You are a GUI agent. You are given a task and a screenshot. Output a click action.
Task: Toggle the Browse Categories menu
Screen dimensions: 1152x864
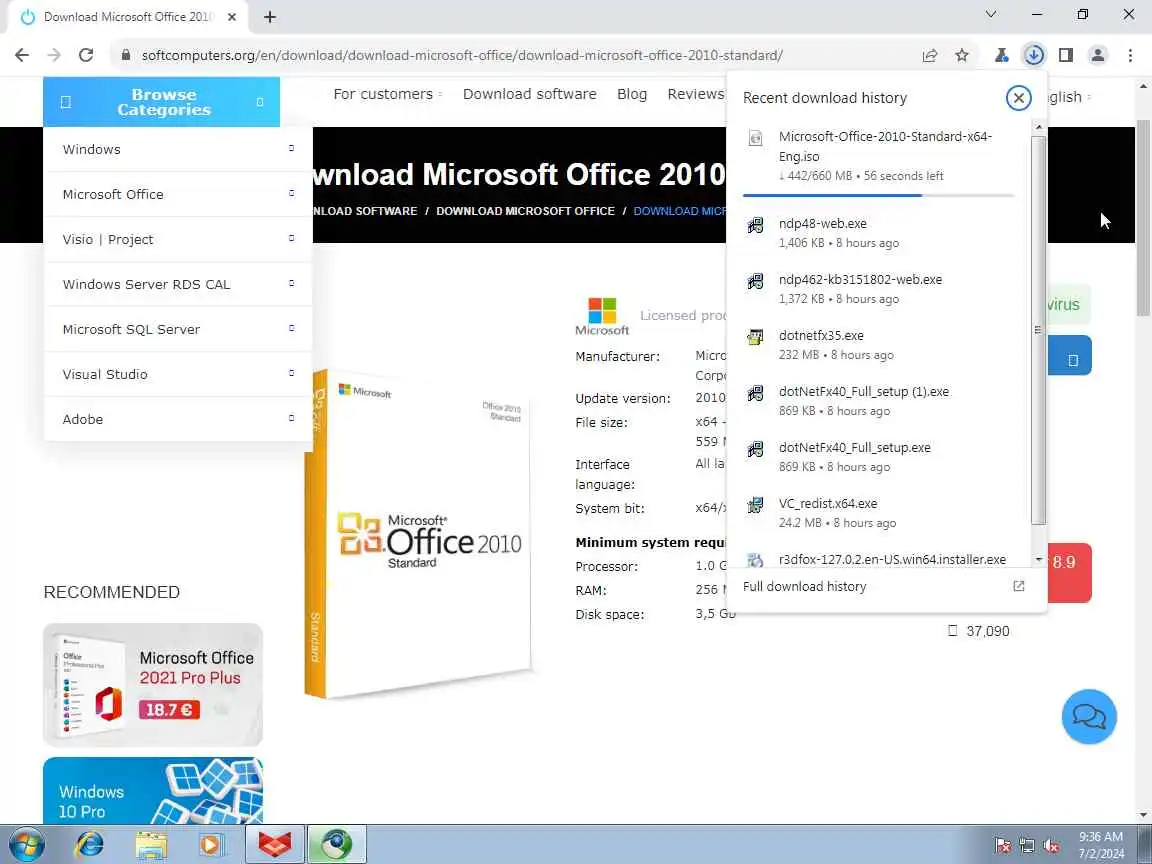162,102
